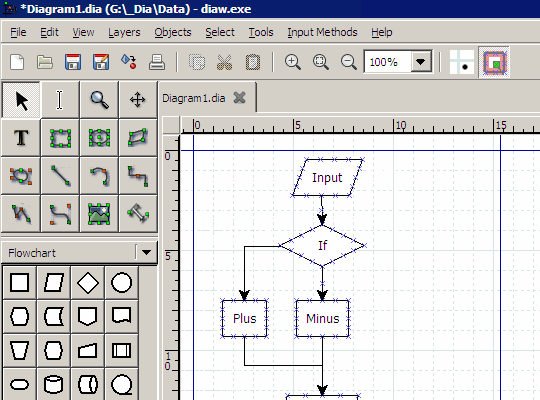Select the Magnify tool in toolbox
The width and height of the screenshot is (540, 400).
tap(99, 100)
